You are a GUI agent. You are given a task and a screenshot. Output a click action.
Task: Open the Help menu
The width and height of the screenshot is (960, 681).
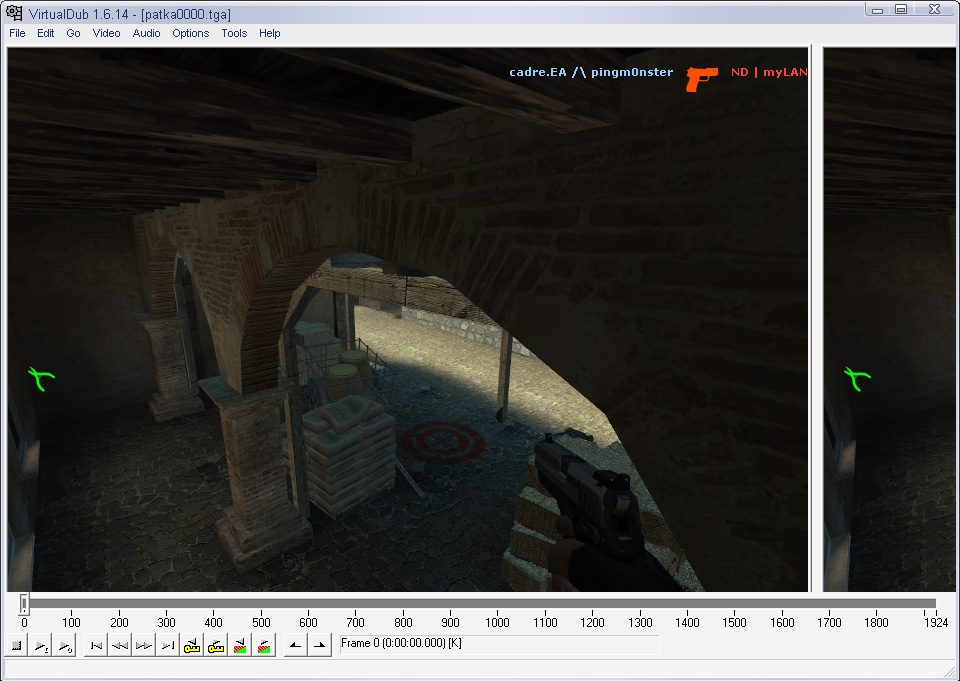(x=269, y=33)
